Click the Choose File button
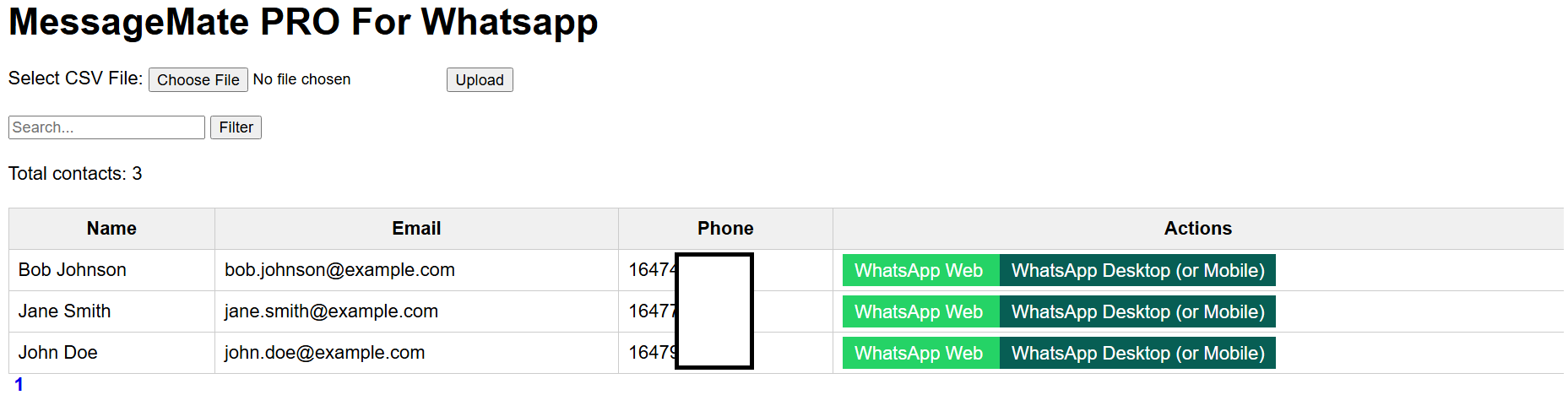This screenshot has height=395, width=1568. (198, 79)
